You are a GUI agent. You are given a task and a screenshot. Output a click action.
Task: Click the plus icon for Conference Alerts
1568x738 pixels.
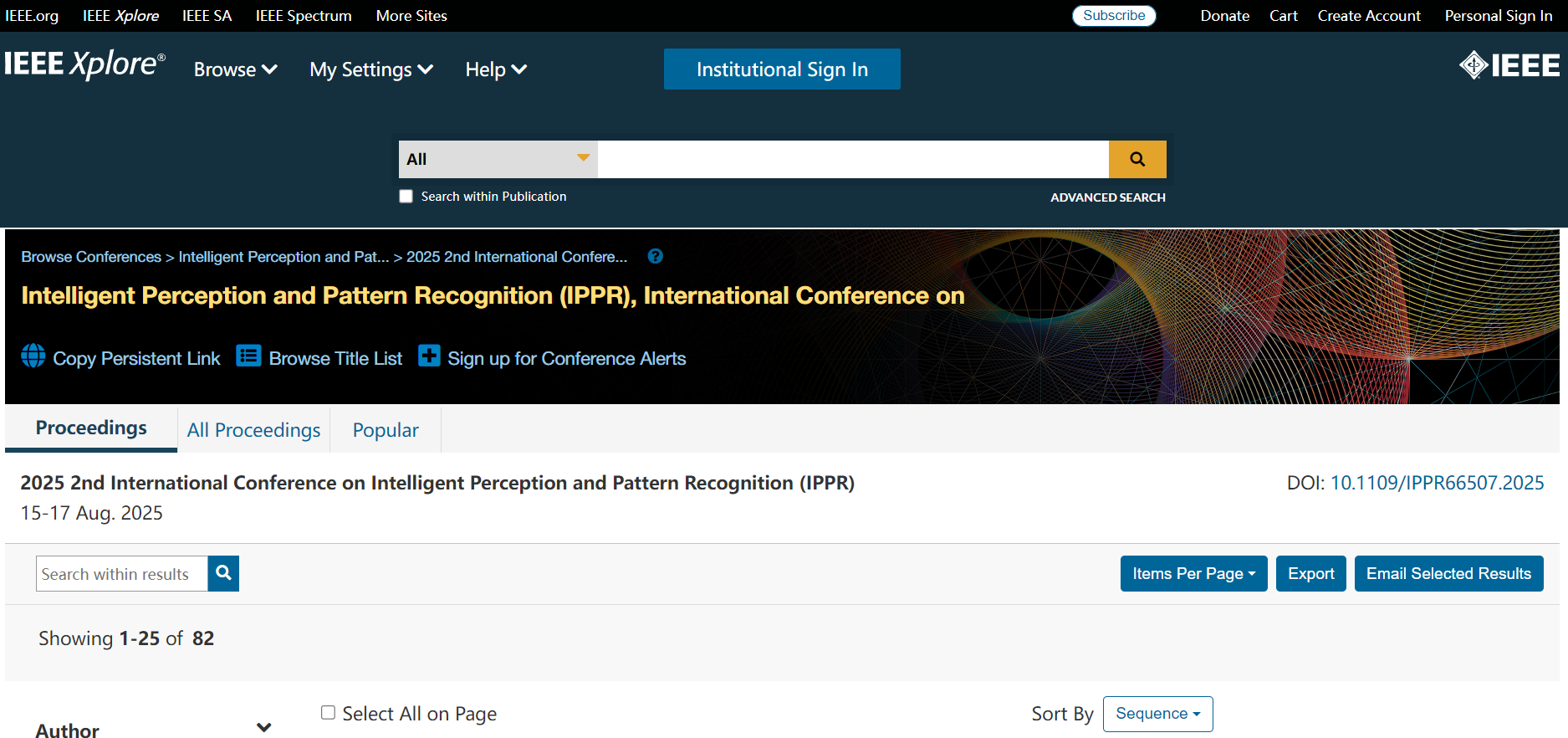click(x=429, y=356)
